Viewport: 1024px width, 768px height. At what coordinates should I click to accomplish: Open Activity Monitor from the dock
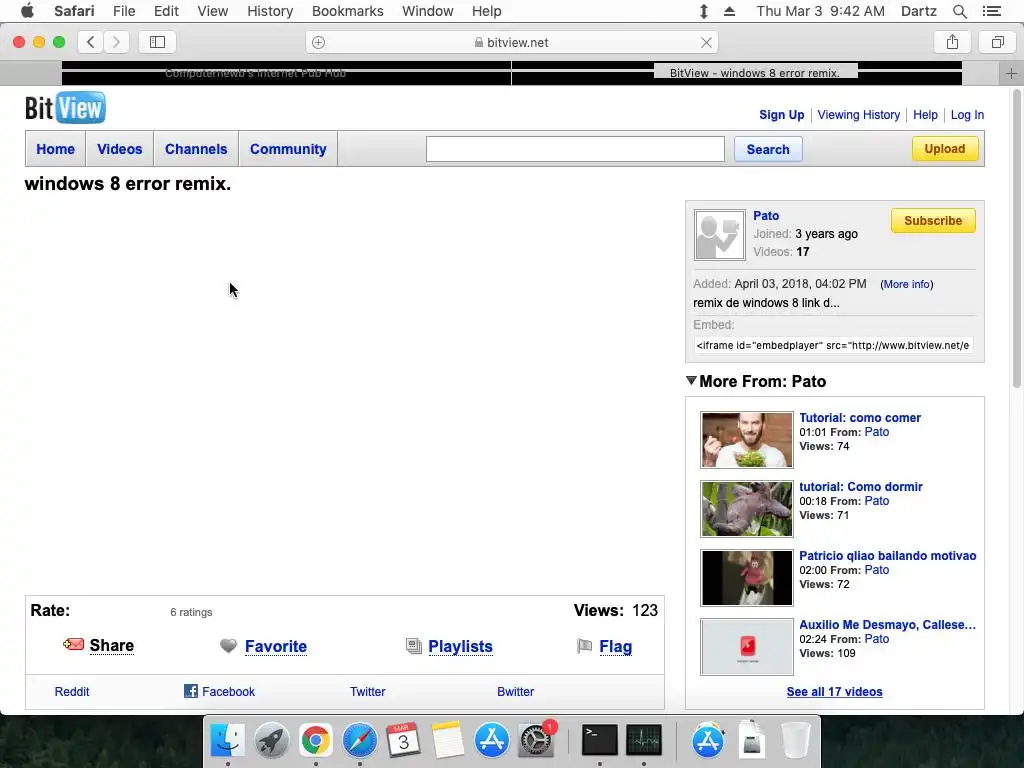[644, 740]
